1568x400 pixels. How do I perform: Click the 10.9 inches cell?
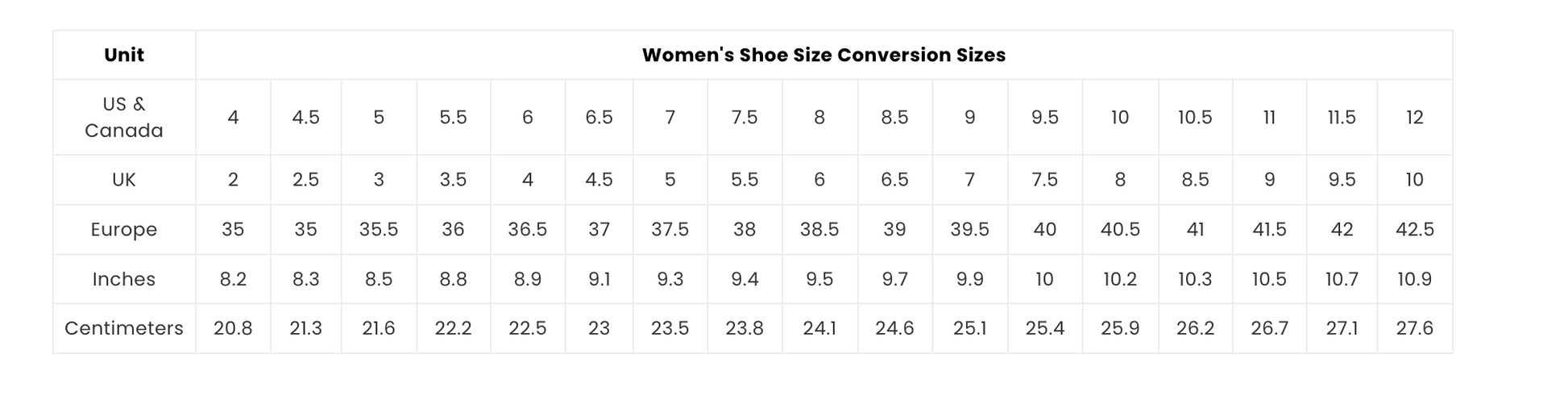tap(1415, 279)
